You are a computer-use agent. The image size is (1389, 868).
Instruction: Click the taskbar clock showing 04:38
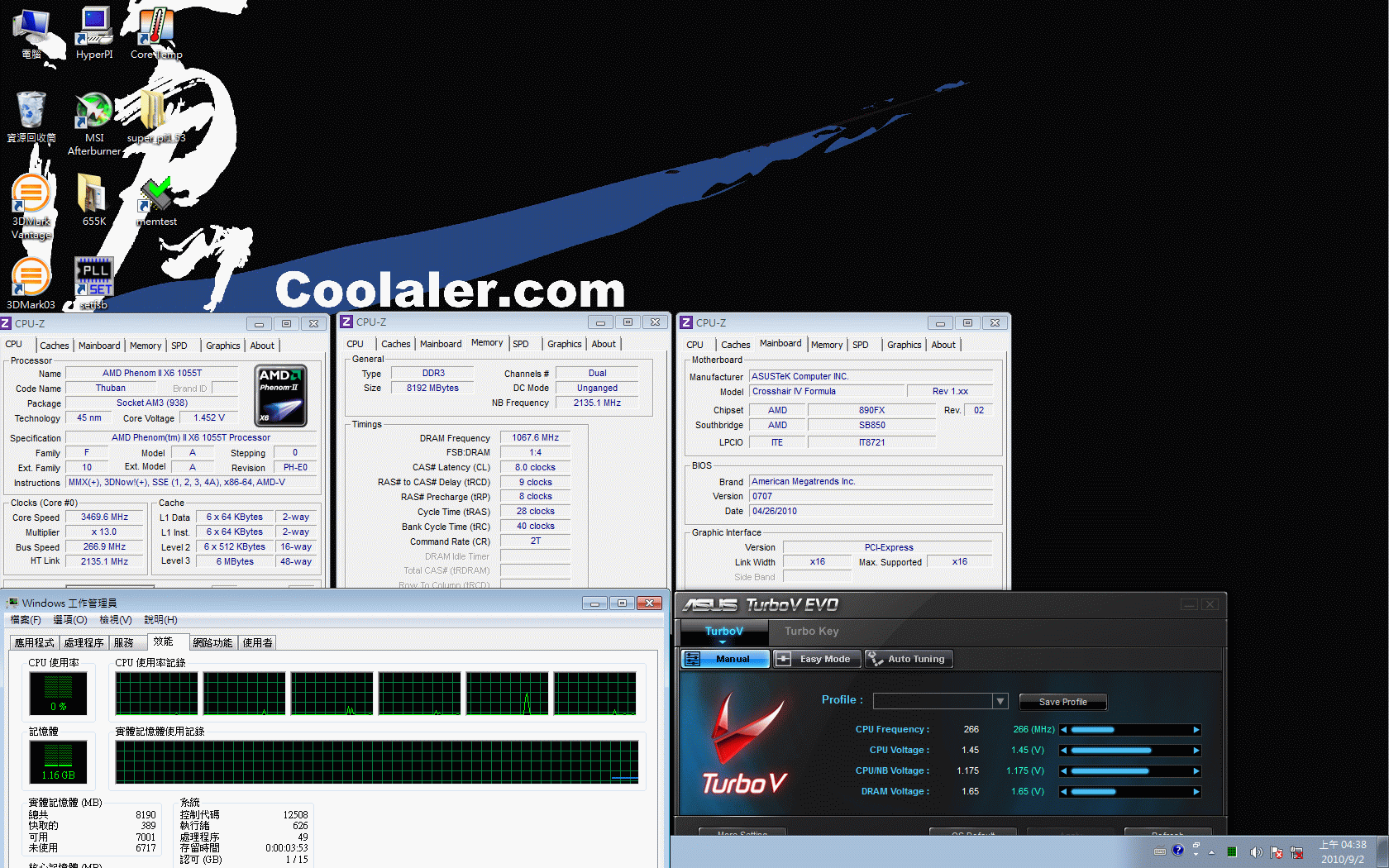pos(1343,851)
